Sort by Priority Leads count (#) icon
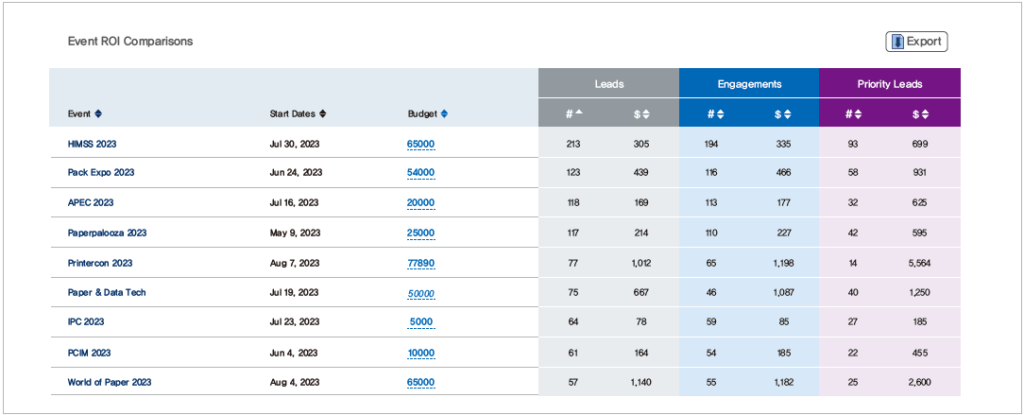The width and height of the screenshot is (1024, 415). [858, 113]
